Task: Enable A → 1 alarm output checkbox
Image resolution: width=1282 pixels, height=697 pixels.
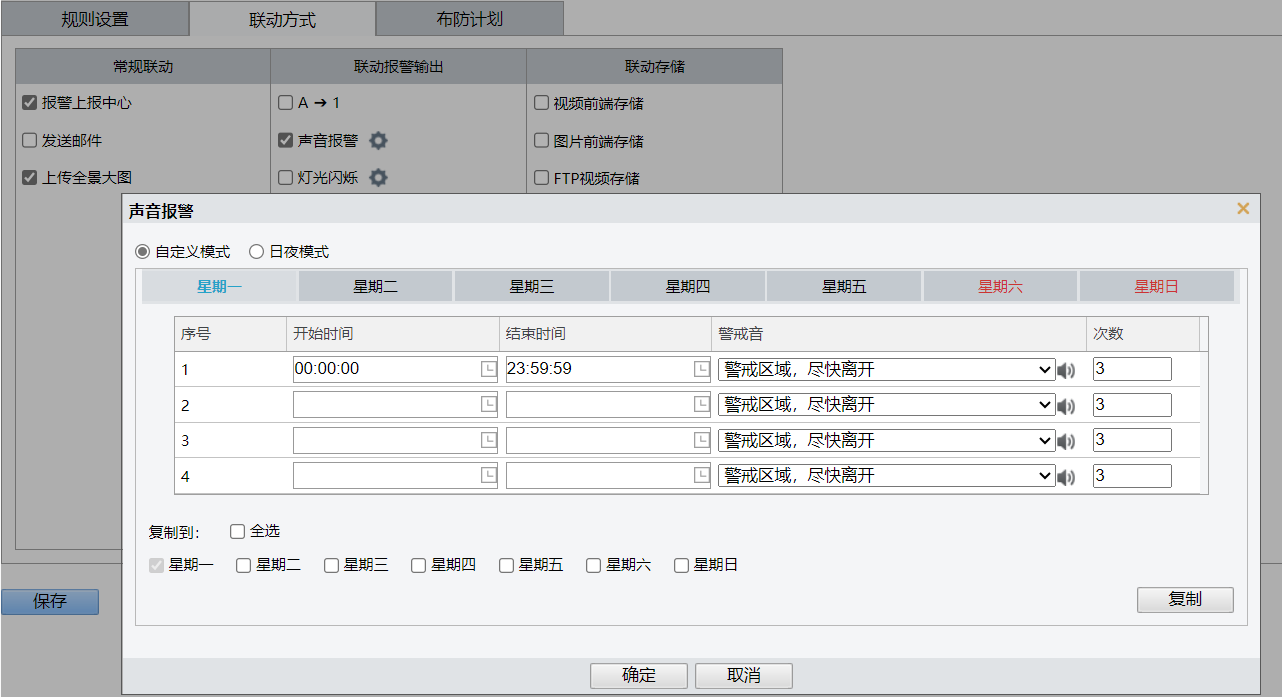Action: point(285,103)
